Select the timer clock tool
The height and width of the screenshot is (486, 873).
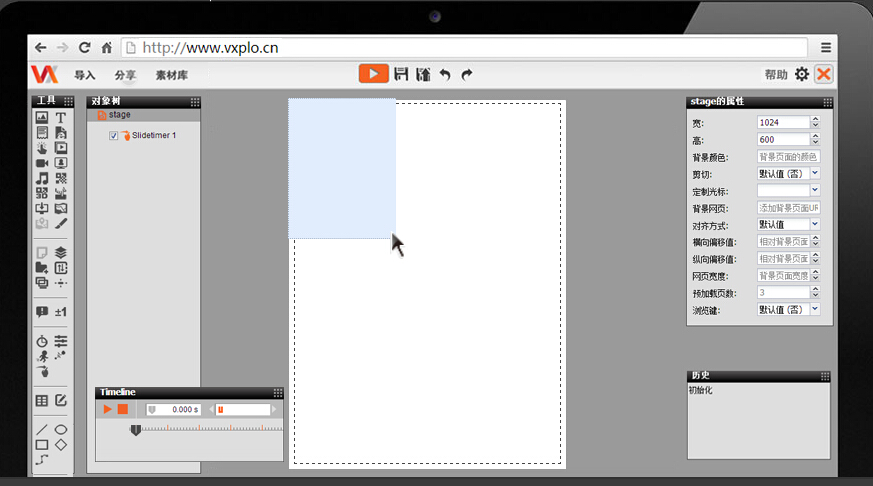coord(42,342)
